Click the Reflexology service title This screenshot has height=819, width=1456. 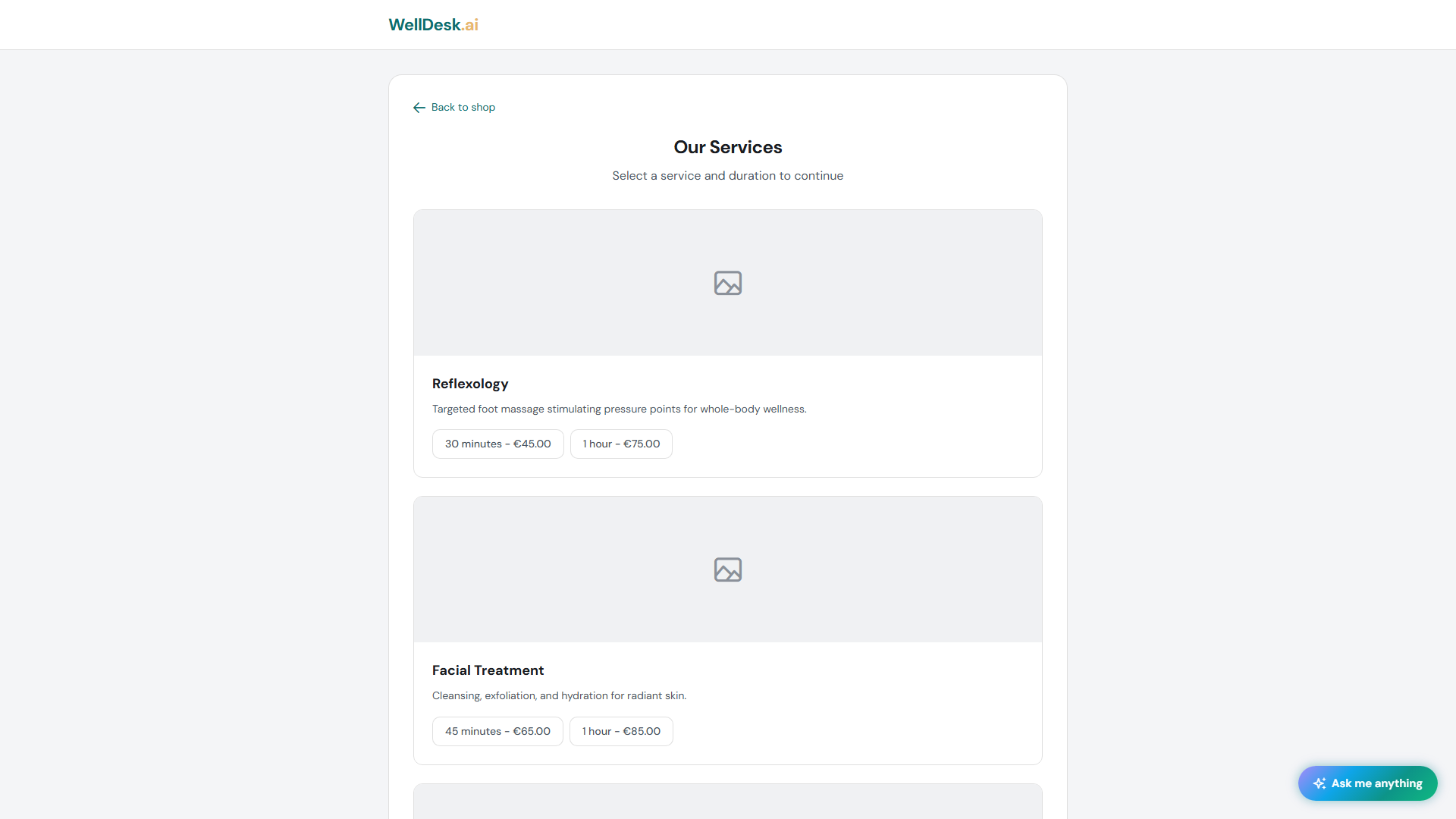point(470,384)
